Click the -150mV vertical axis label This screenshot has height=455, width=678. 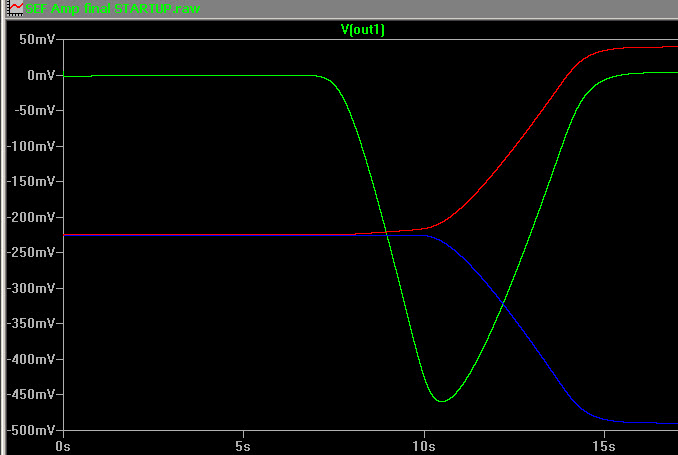(31, 182)
